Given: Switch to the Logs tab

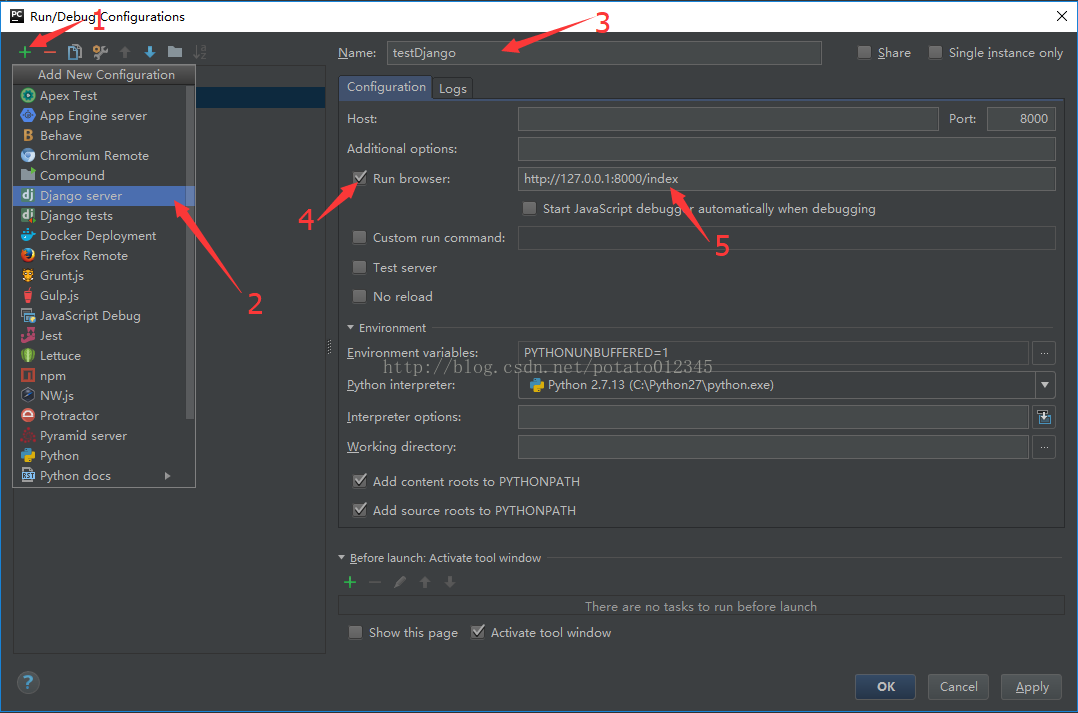Looking at the screenshot, I should tap(452, 89).
